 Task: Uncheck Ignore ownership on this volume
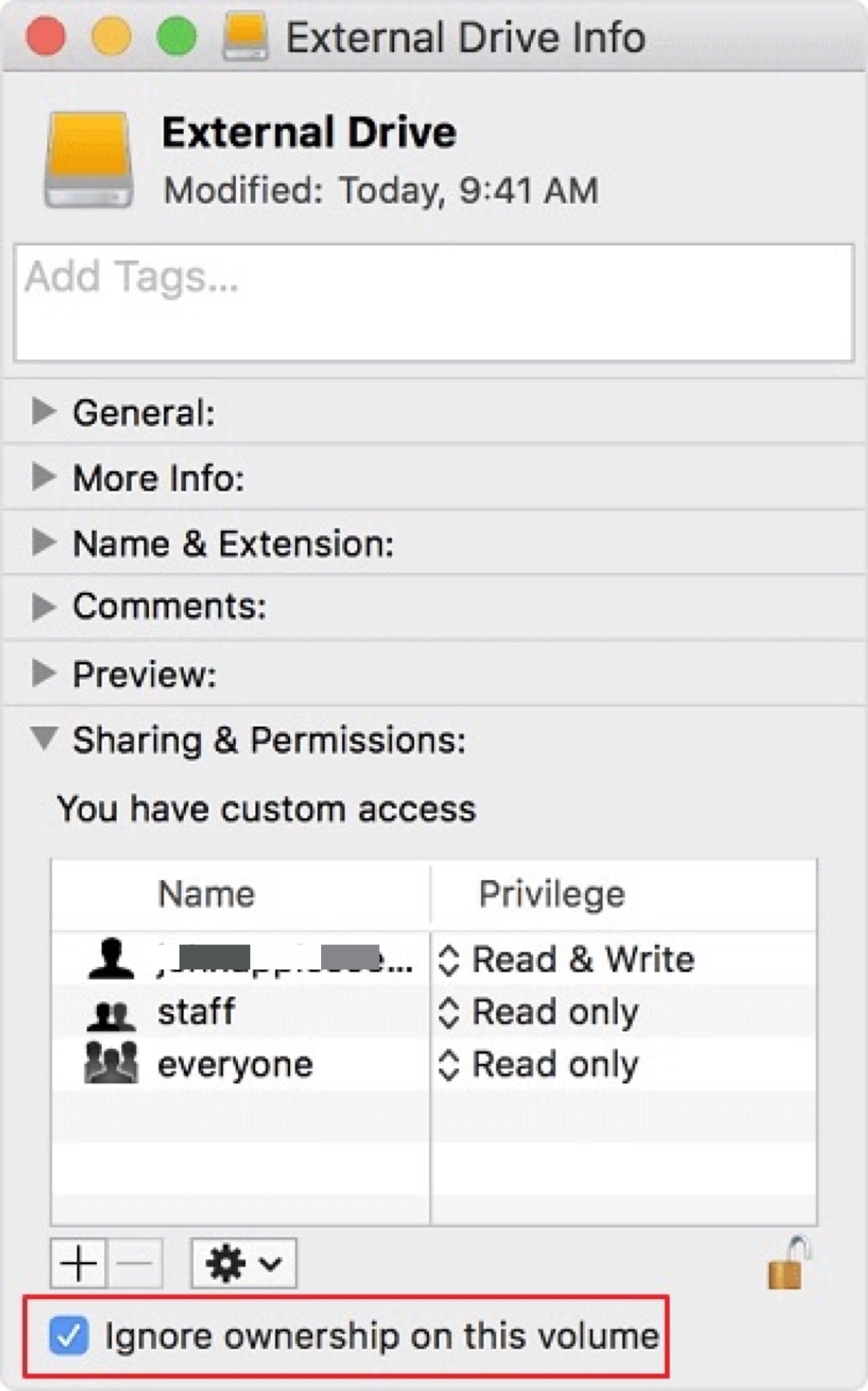(69, 1335)
